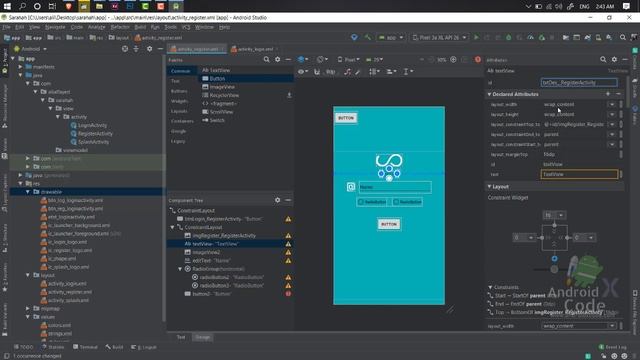Open Search Everywhere magnifier in main toolbar
The width and height of the screenshot is (640, 360).
(622, 37)
